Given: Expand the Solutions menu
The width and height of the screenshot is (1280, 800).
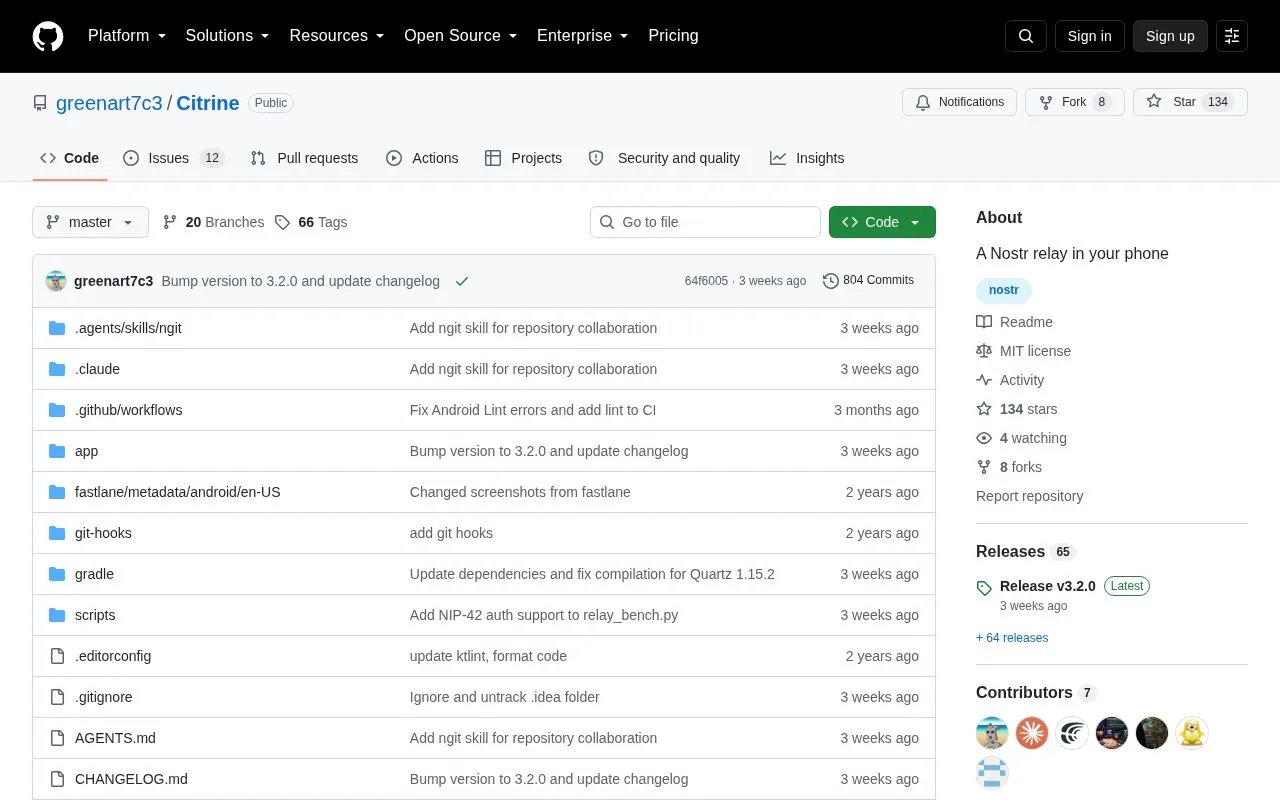Looking at the screenshot, I should (228, 36).
